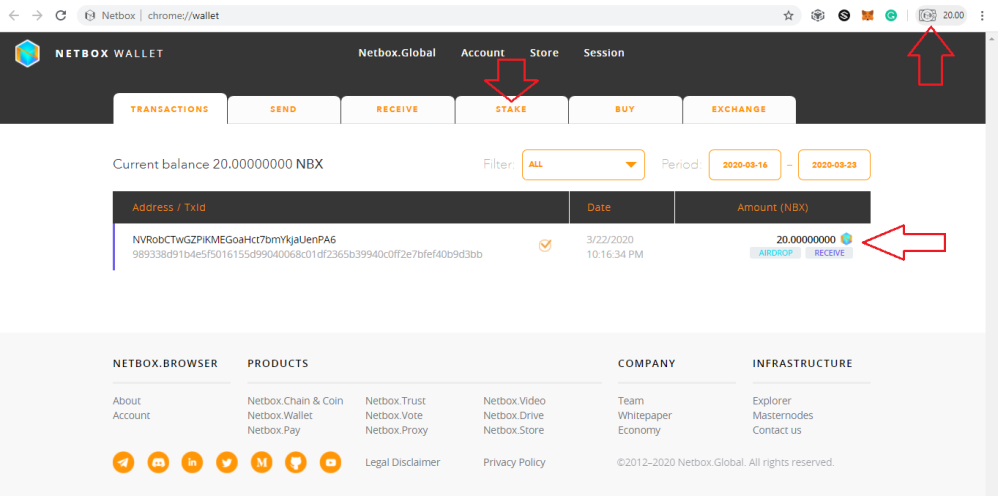Click the Netbox Wallet logo icon
This screenshot has width=998, height=496.
pyautogui.click(x=27, y=53)
